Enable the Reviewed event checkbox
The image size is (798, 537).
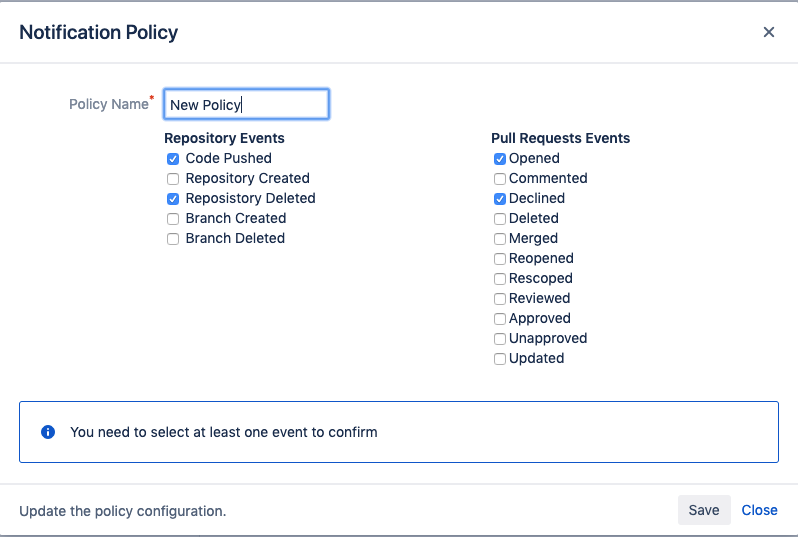tap(500, 299)
